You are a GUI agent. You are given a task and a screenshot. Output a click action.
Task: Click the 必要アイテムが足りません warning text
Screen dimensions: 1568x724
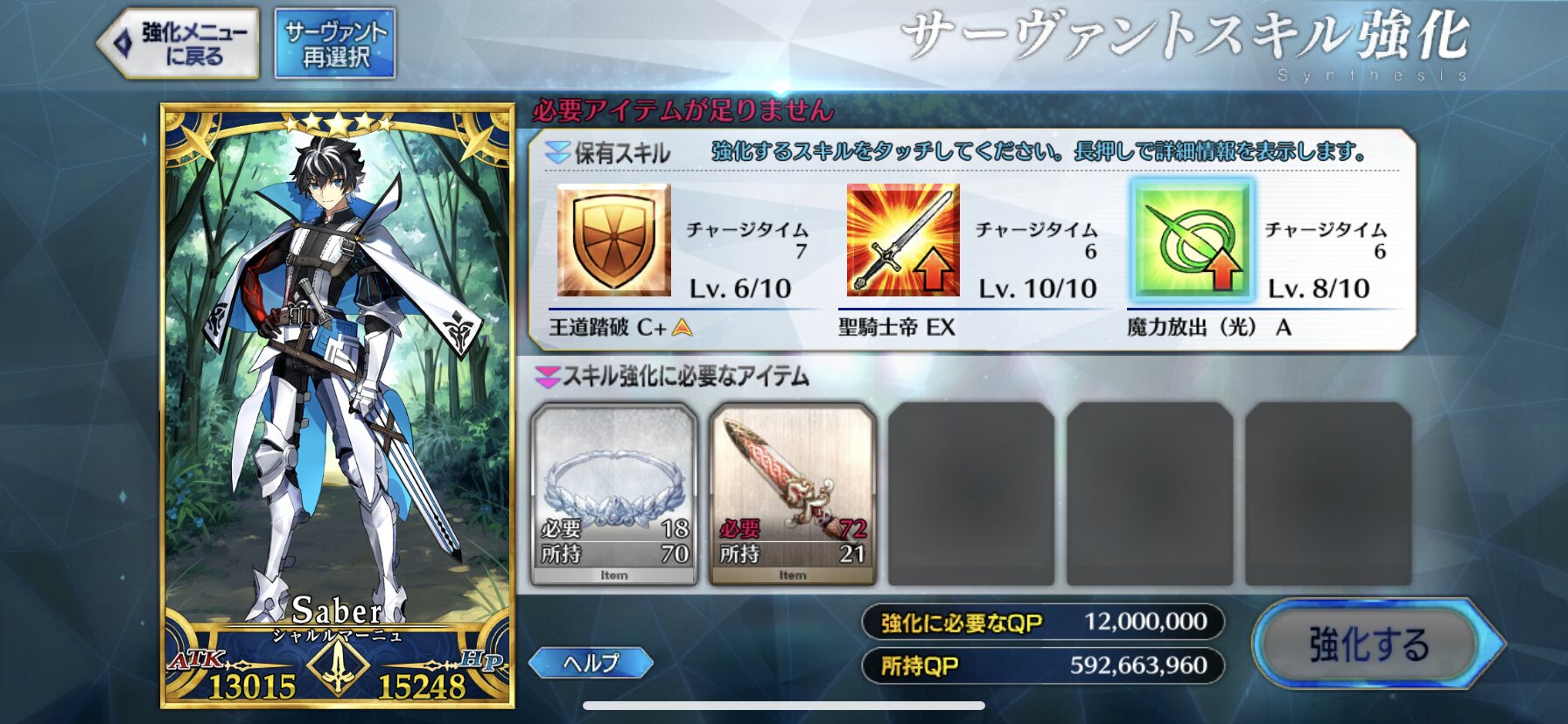tap(682, 110)
